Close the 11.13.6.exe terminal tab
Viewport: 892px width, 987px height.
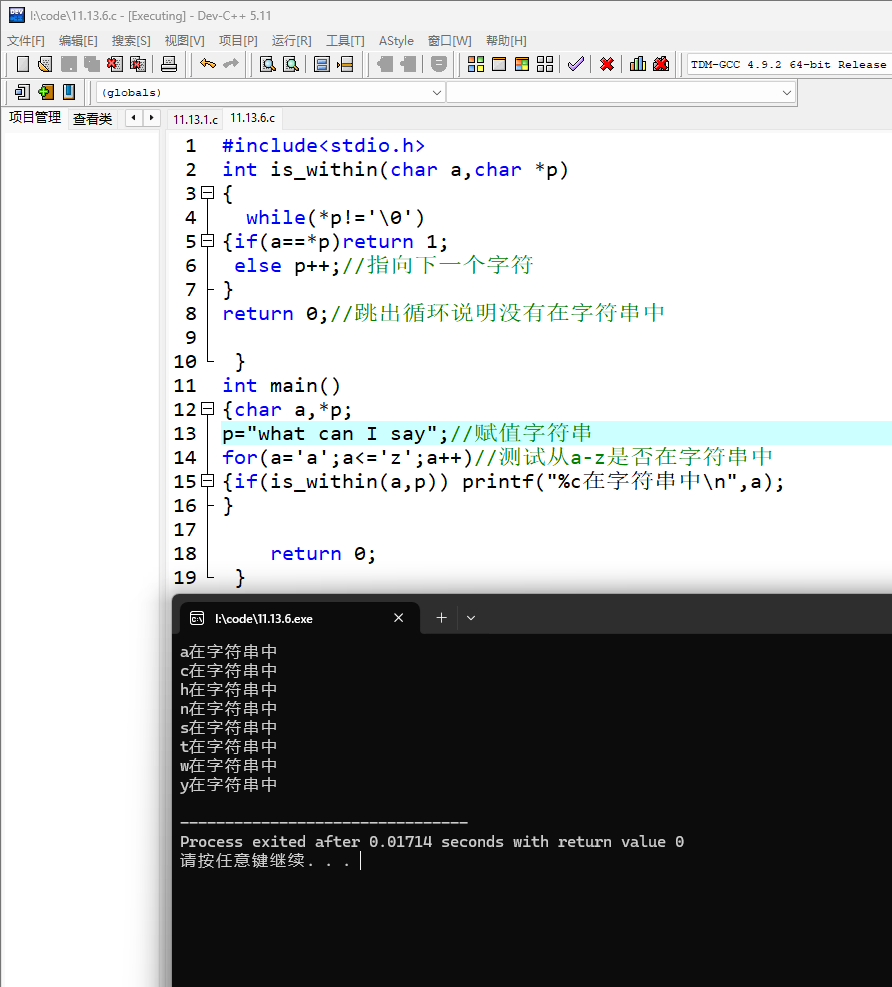(398, 618)
